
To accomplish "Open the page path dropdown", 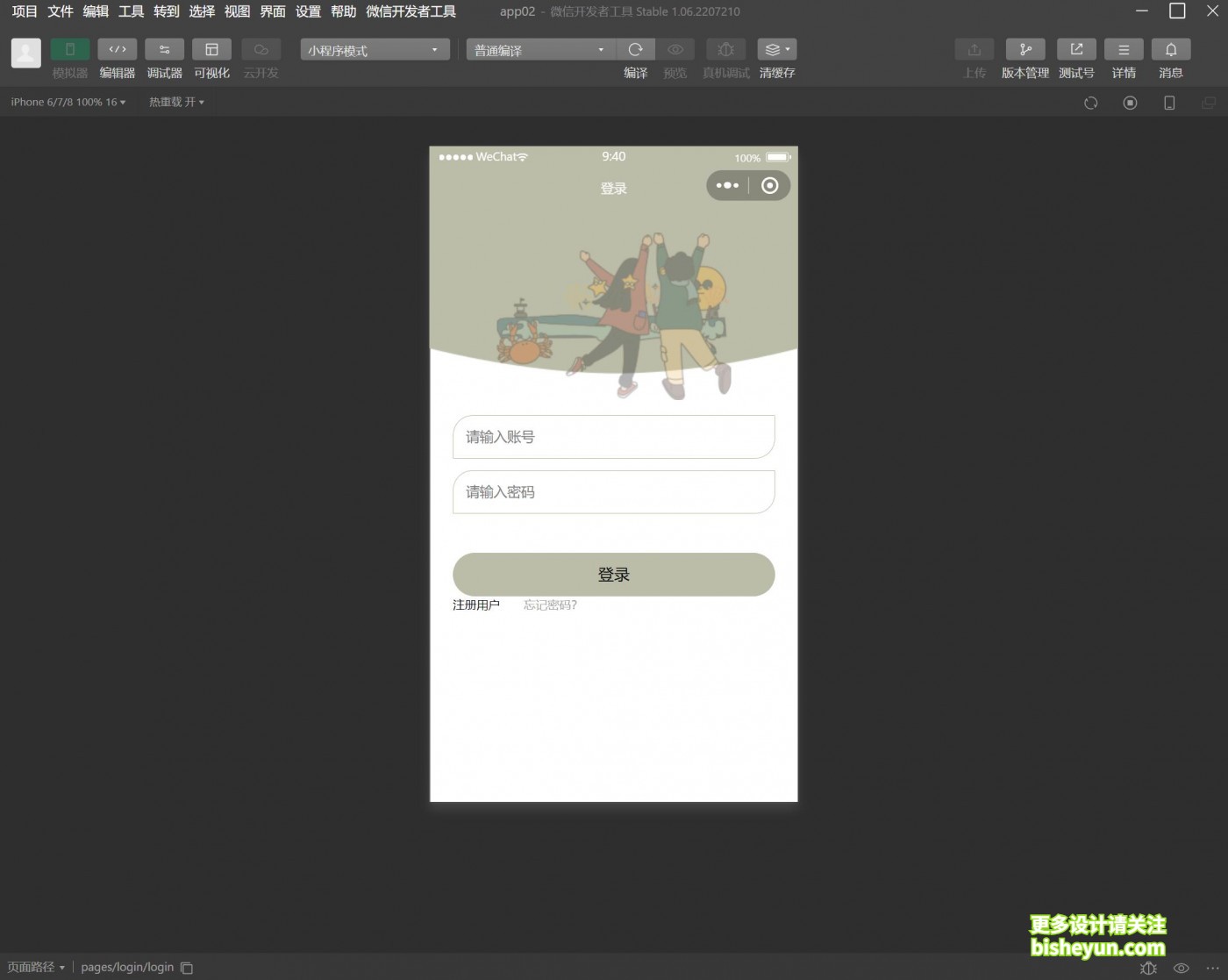I will tap(36, 967).
